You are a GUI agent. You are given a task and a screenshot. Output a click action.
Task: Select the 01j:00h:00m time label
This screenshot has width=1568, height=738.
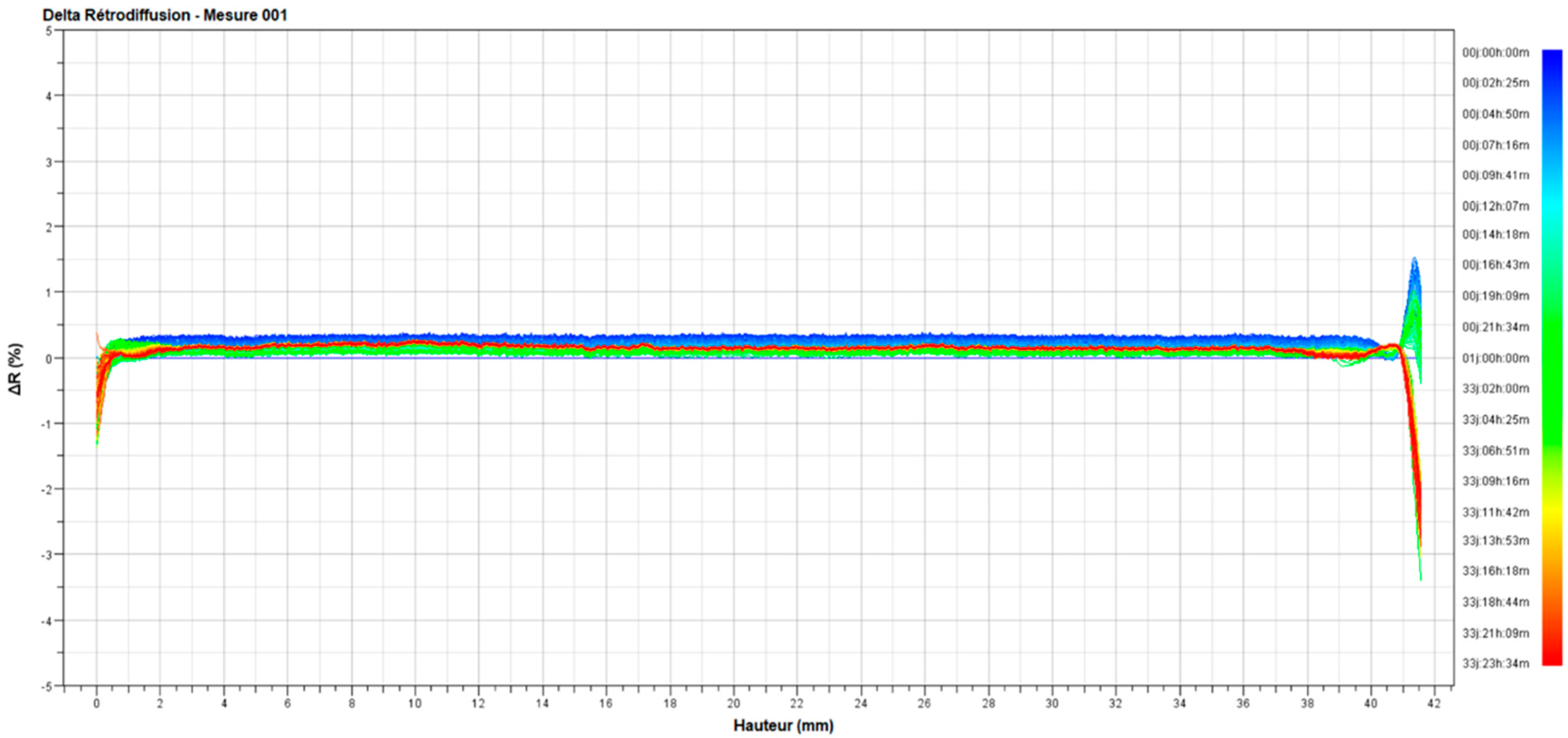[x=1495, y=358]
